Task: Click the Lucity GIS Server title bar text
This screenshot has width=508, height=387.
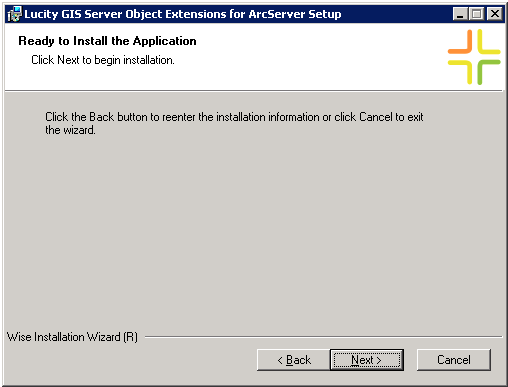Action: coord(183,14)
